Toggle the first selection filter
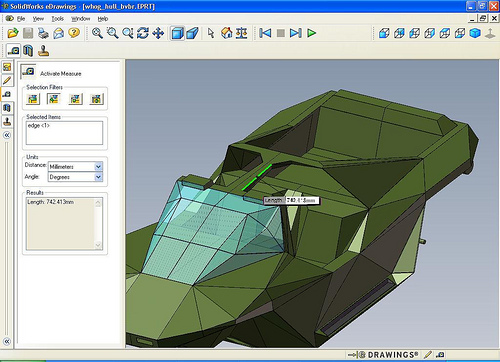The height and width of the screenshot is (362, 500). (33, 99)
